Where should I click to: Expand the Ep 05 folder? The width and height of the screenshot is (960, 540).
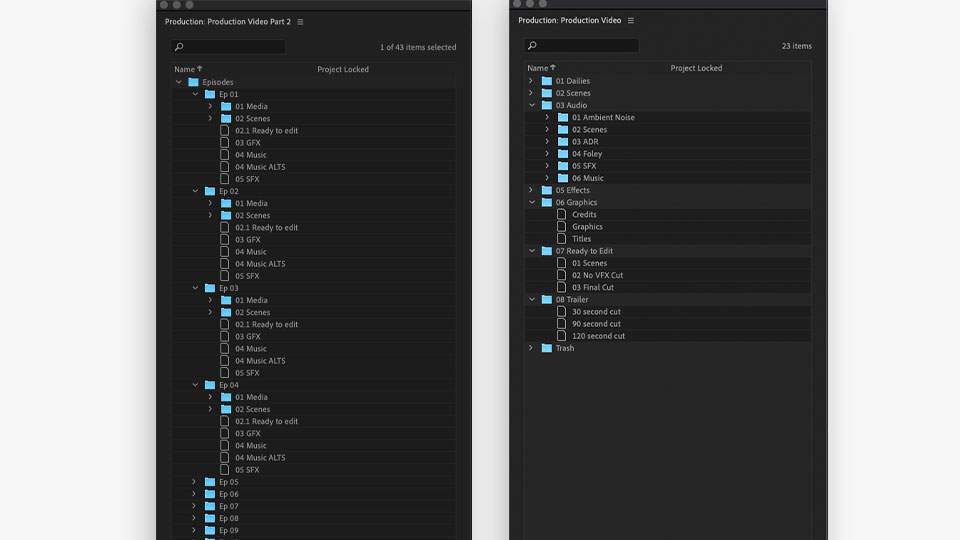(x=194, y=482)
